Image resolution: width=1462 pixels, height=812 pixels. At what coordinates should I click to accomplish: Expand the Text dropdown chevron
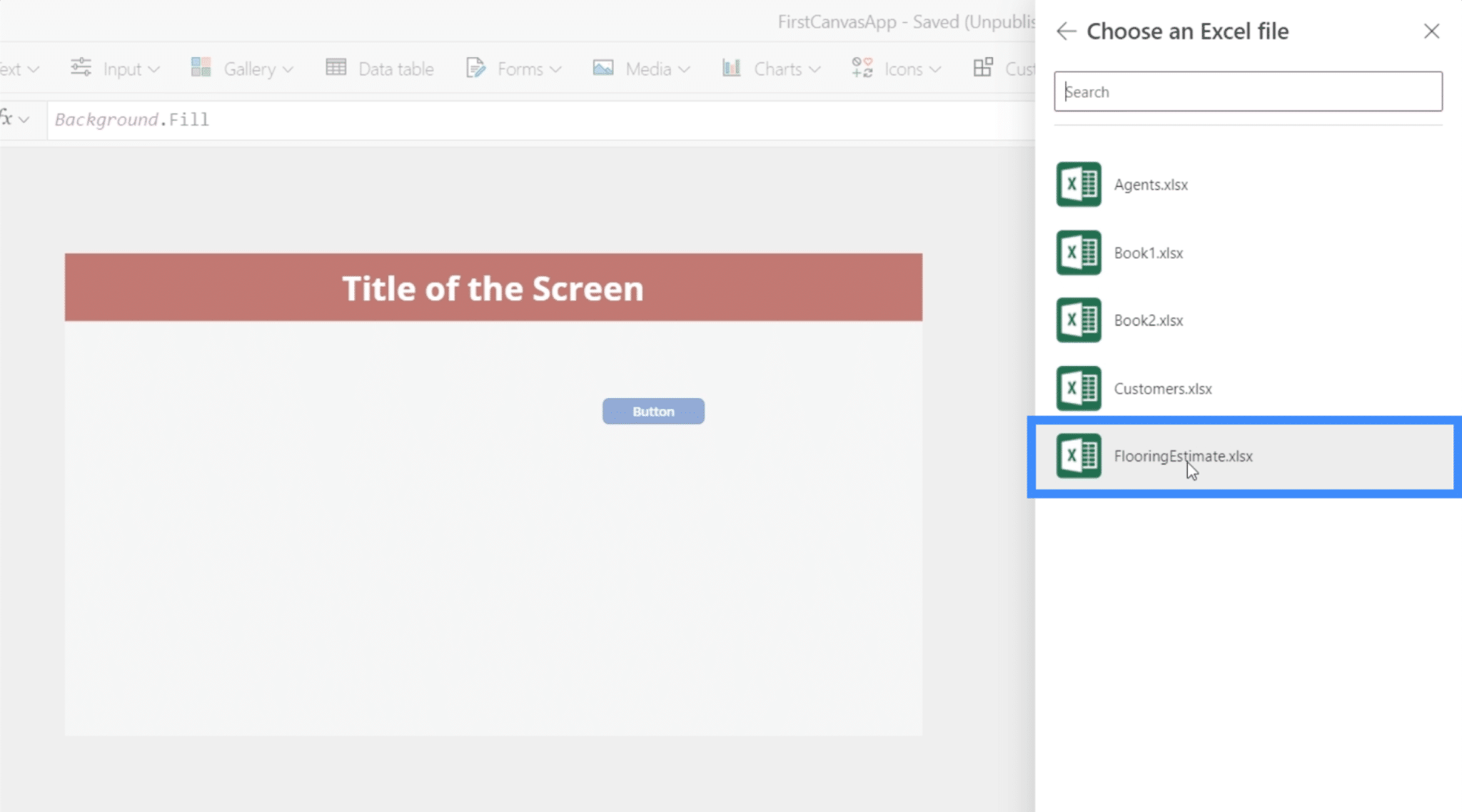[33, 69]
